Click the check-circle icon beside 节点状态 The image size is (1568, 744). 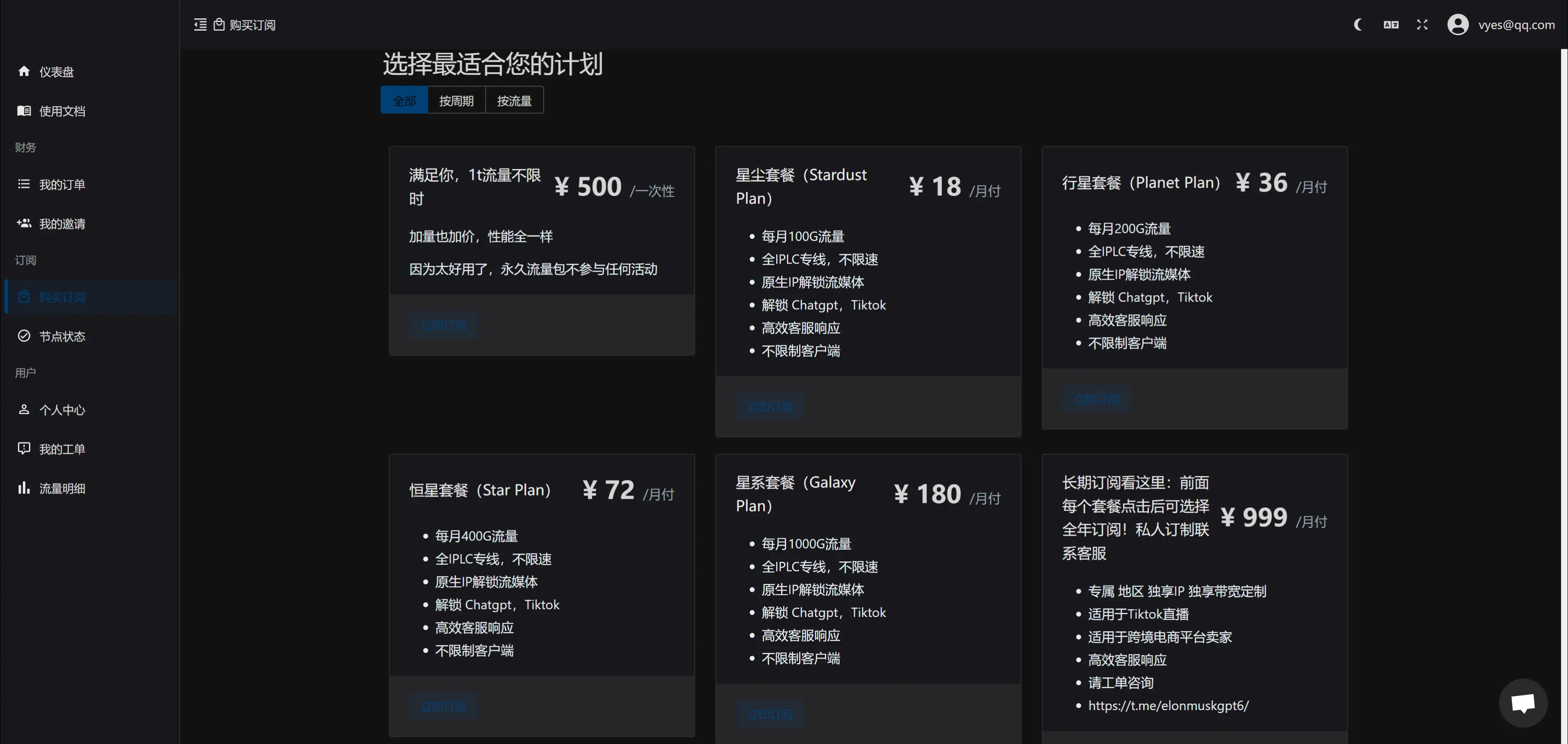pyautogui.click(x=24, y=336)
